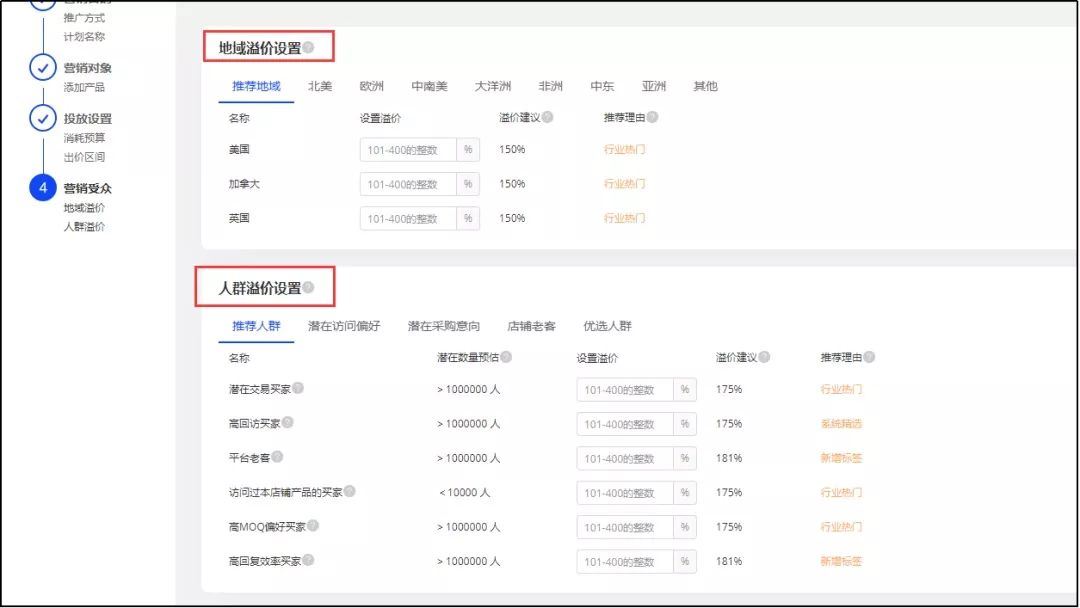Image resolution: width=1080 pixels, height=608 pixels.
Task: Show info tooltip for 高MOQ偏好买家
Action: click(313, 525)
